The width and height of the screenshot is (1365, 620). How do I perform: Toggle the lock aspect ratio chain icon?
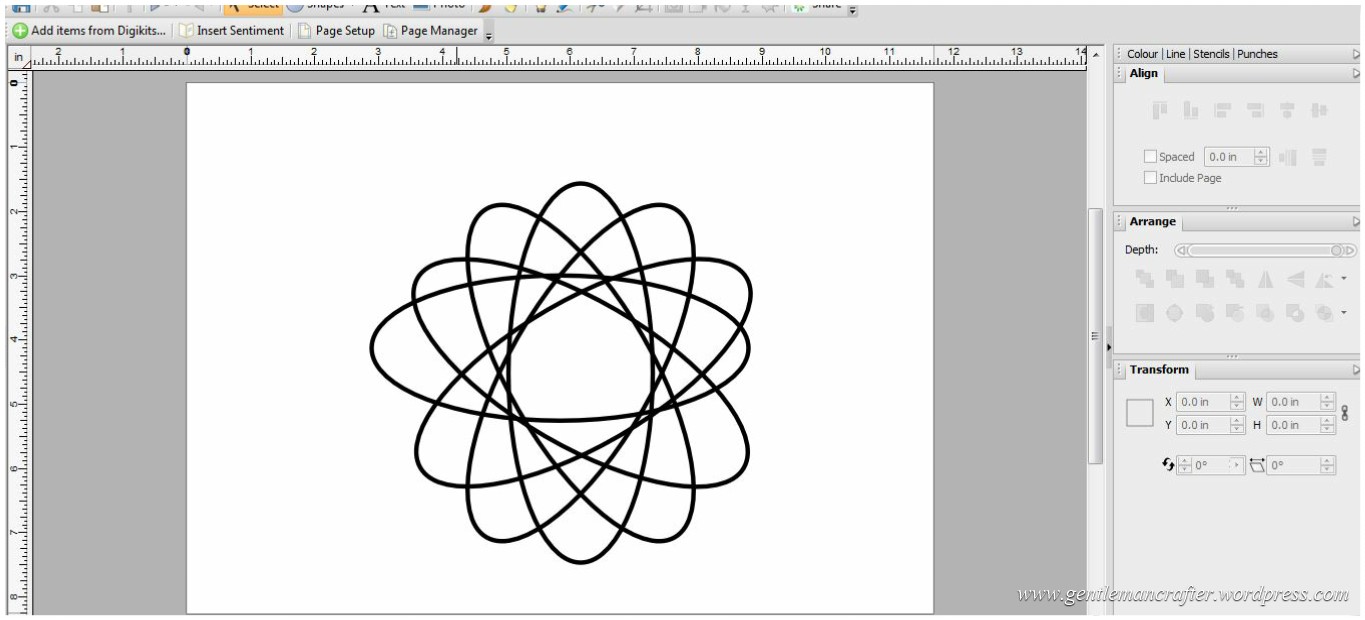[x=1345, y=413]
